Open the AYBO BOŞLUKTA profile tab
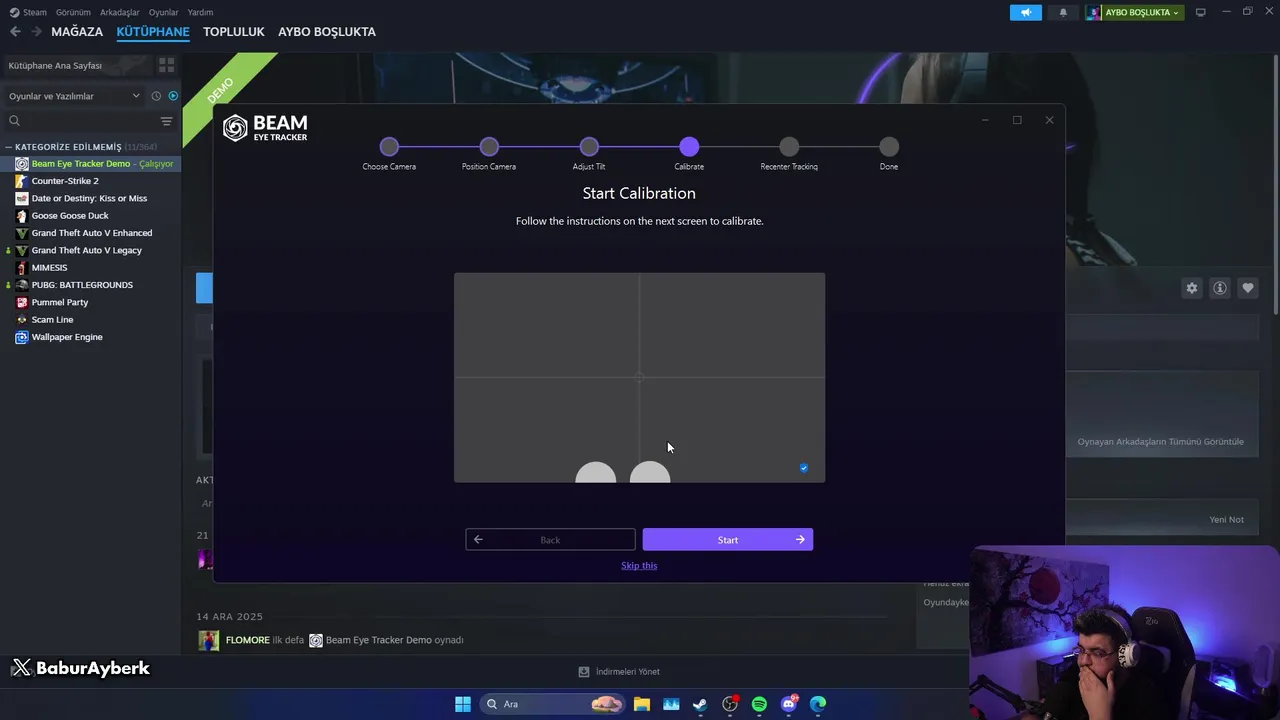The height and width of the screenshot is (720, 1280). pyautogui.click(x=327, y=32)
